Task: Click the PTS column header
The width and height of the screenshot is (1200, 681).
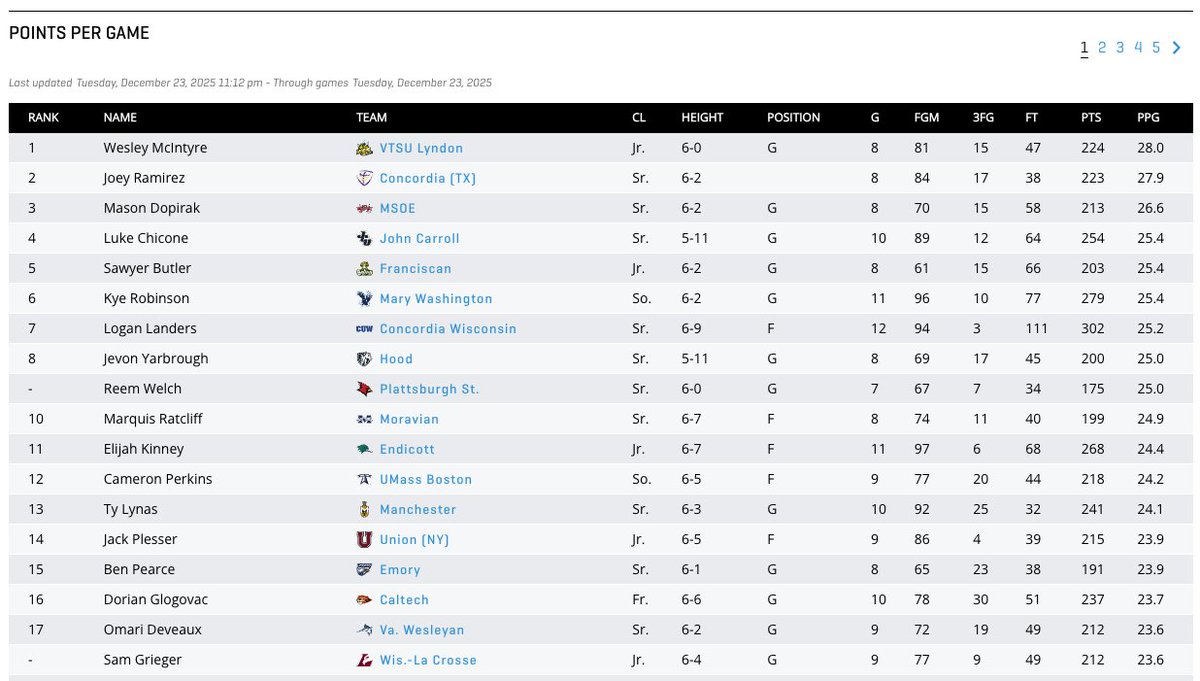Action: tap(1091, 117)
